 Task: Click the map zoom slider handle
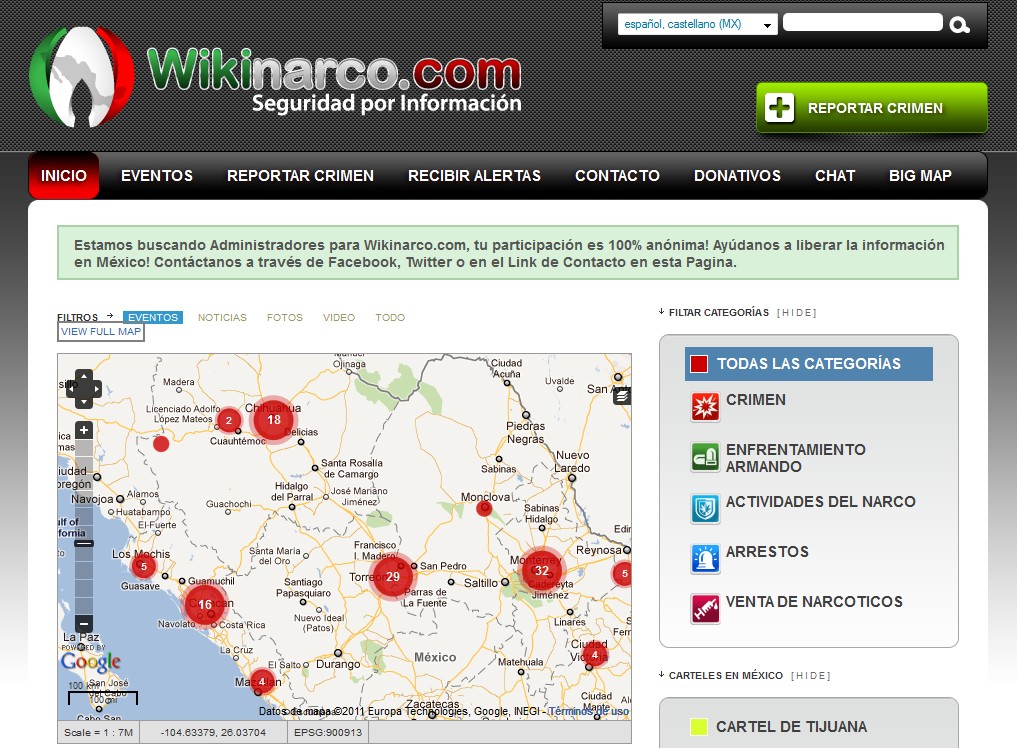(x=84, y=543)
